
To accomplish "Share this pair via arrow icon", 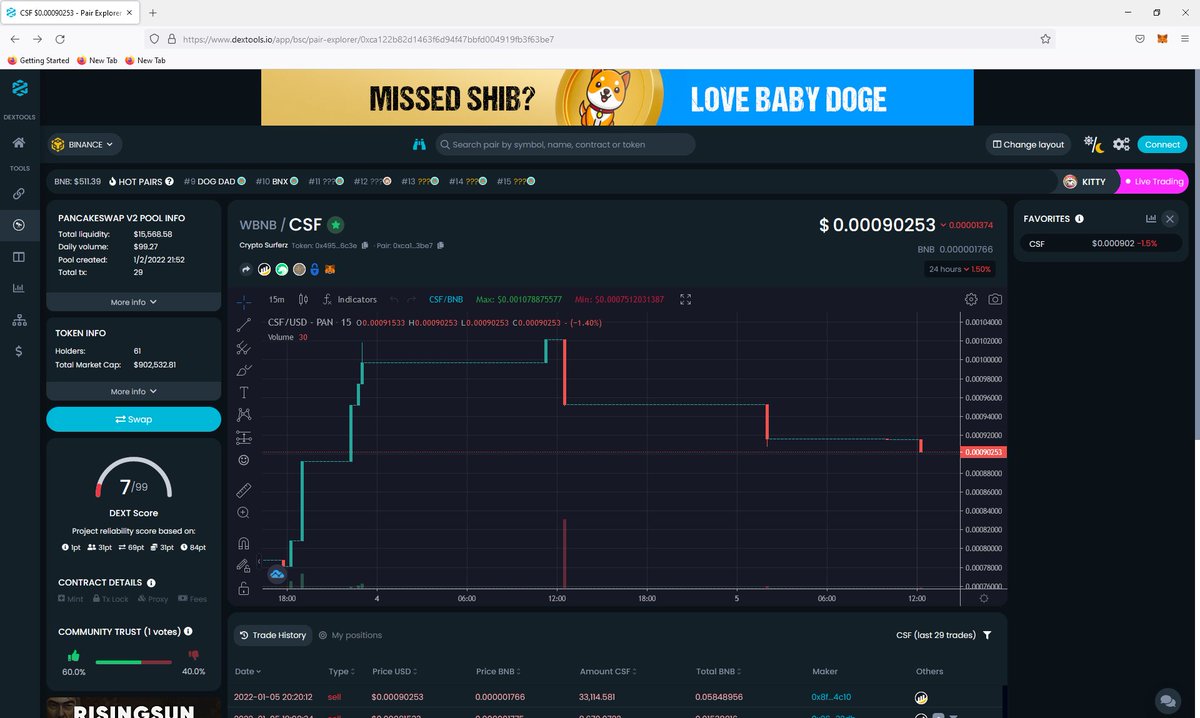I will click(x=247, y=269).
